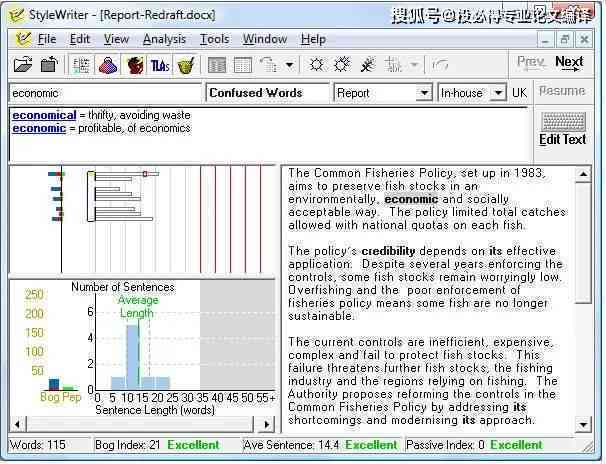Restore the document child window
The width and height of the screenshot is (606, 464).
tap(565, 39)
